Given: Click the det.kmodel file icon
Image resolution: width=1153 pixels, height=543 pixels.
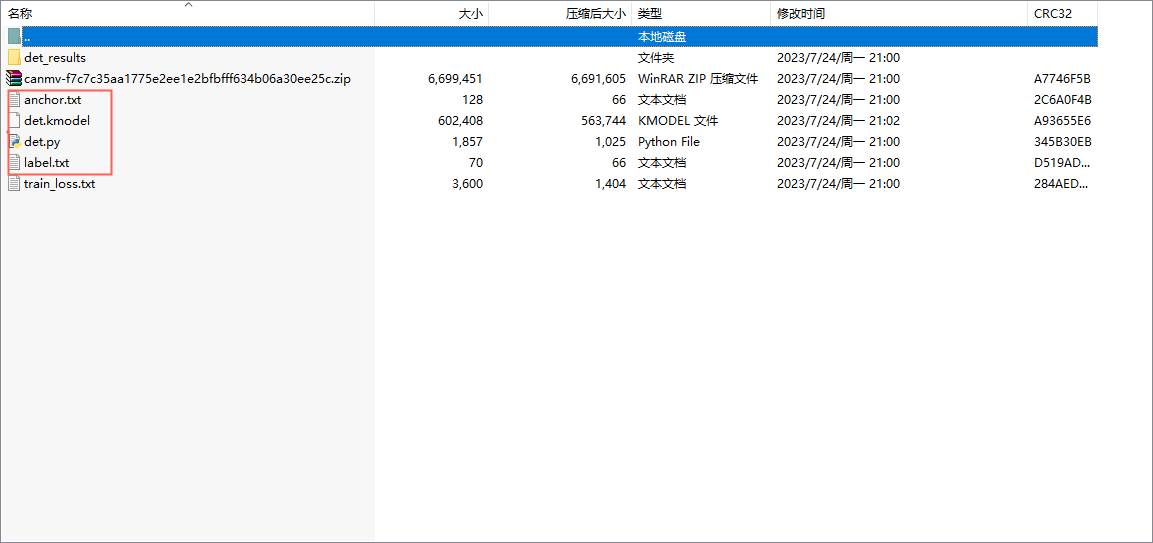Looking at the screenshot, I should tap(14, 121).
